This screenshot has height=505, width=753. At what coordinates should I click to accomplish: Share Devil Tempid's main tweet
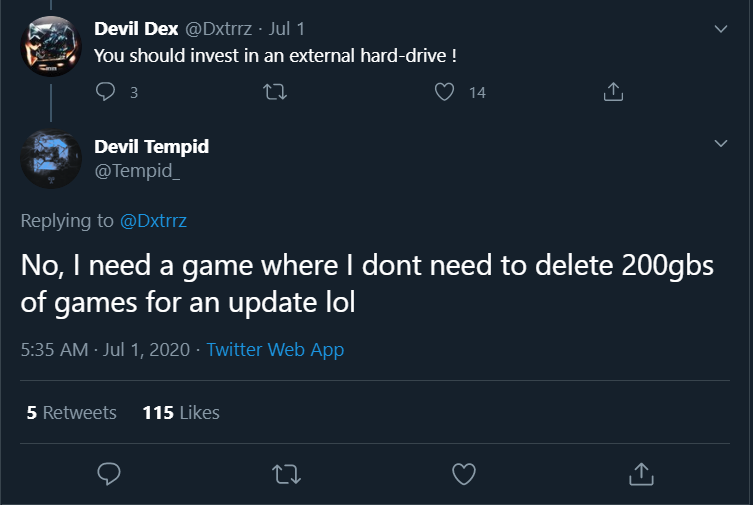tap(641, 472)
